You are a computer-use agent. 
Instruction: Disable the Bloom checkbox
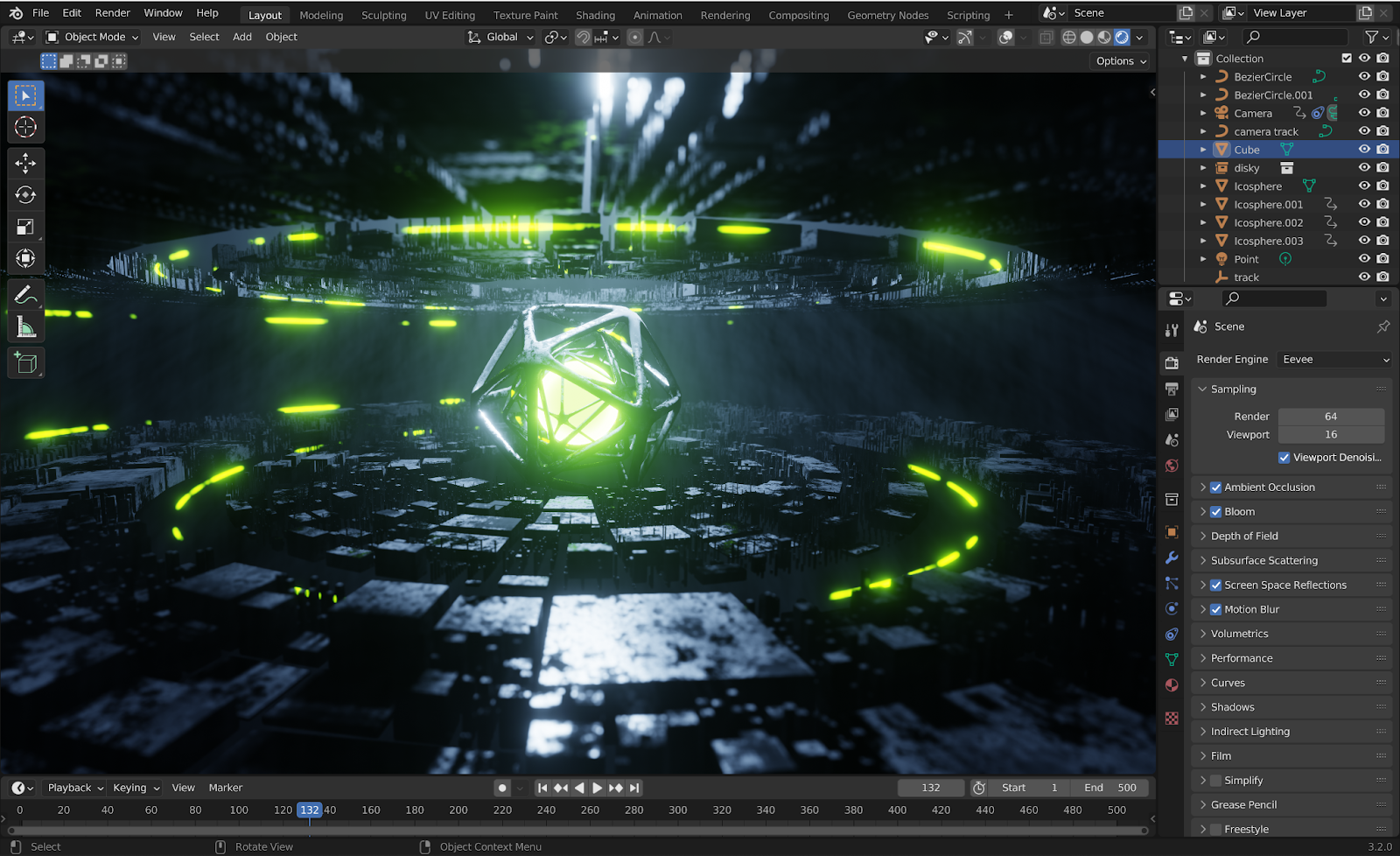click(1215, 512)
